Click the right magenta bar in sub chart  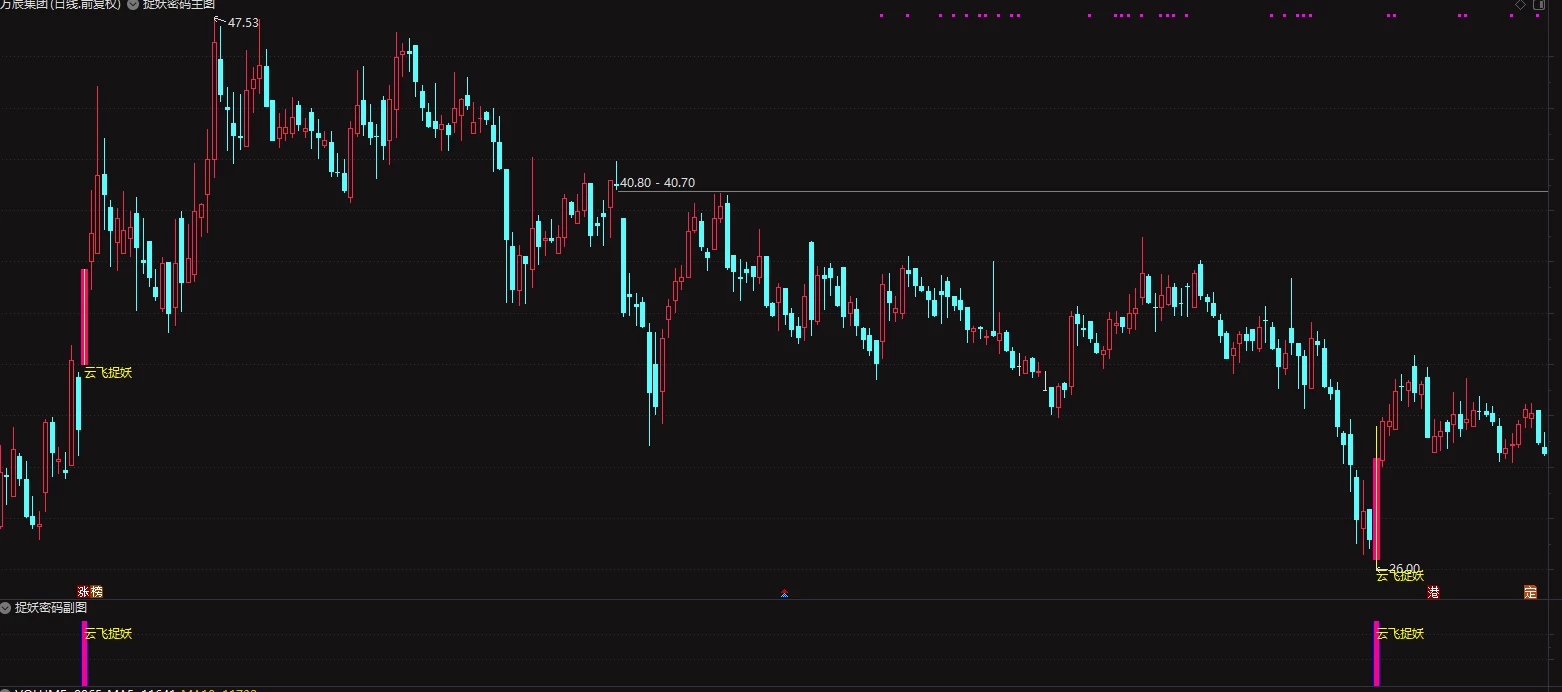point(1376,653)
